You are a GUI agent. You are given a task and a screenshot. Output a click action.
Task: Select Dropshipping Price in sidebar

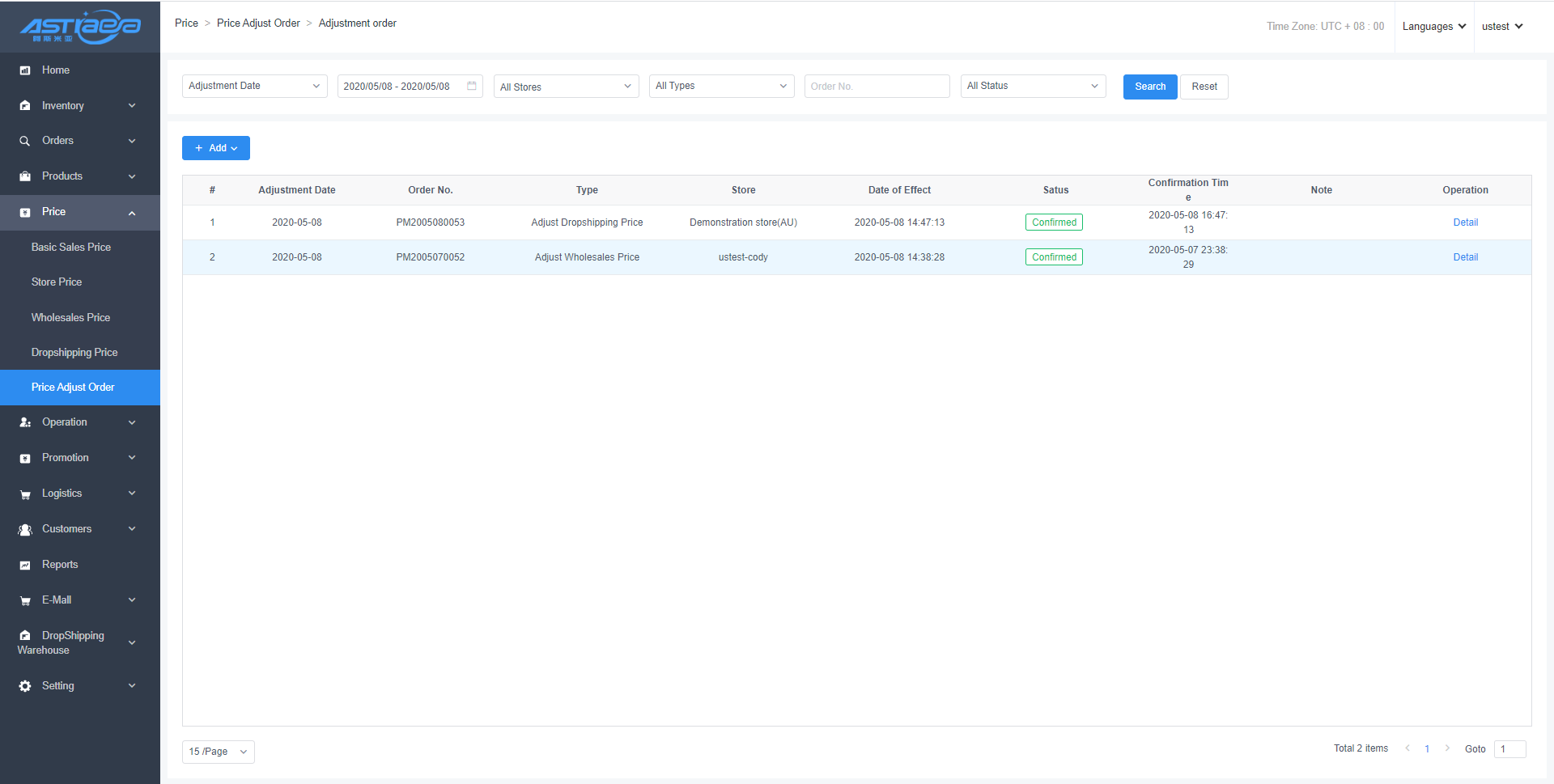coord(74,353)
